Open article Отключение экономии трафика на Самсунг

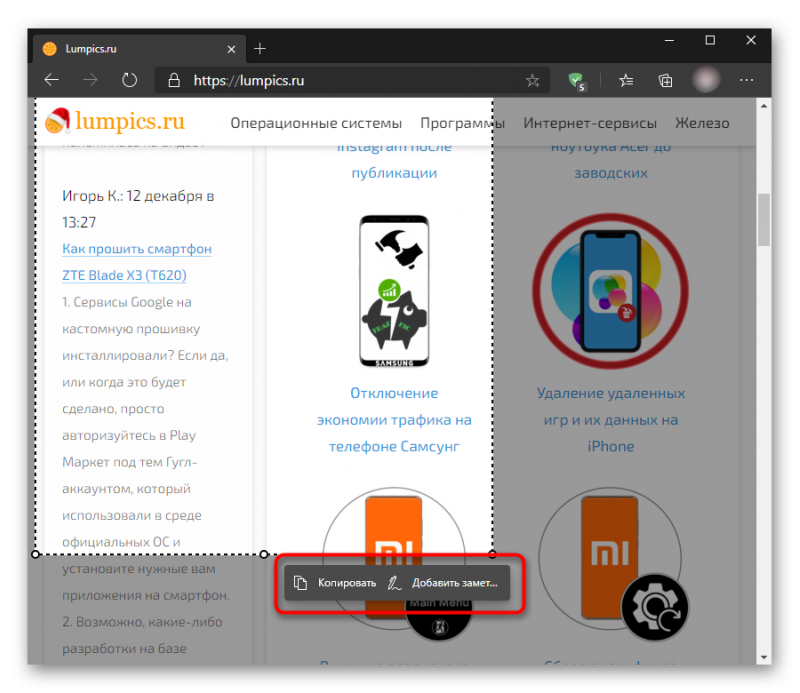(x=394, y=419)
